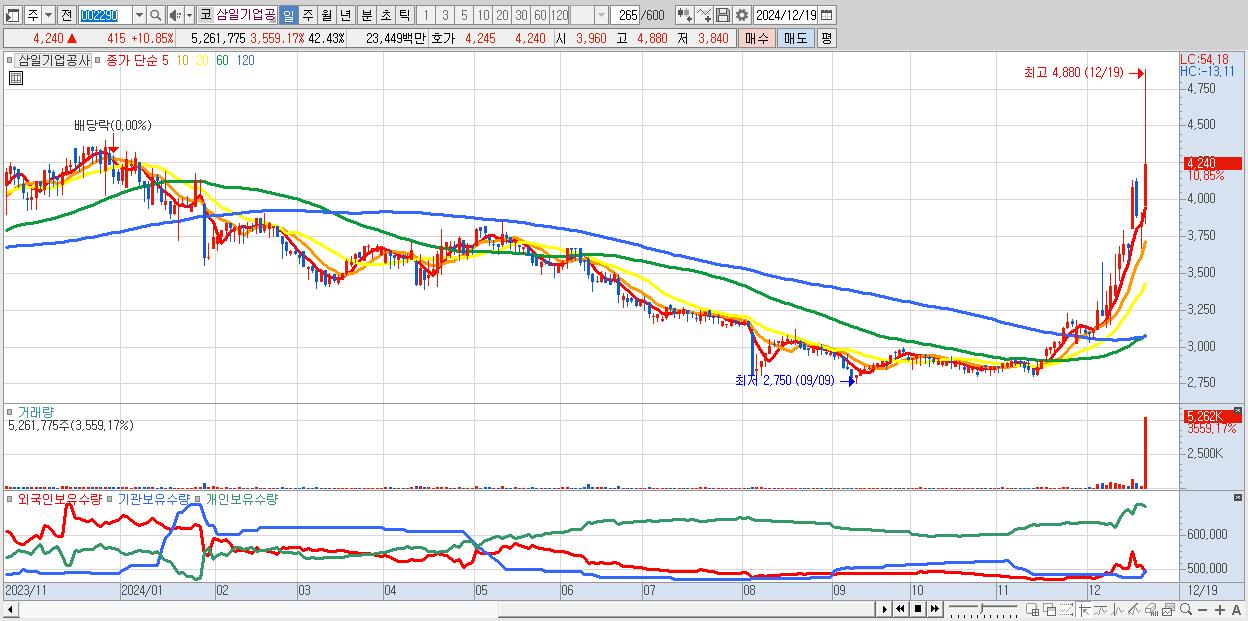Open the 주 market type dropdown
Image resolution: width=1248 pixels, height=621 pixels.
(48, 15)
